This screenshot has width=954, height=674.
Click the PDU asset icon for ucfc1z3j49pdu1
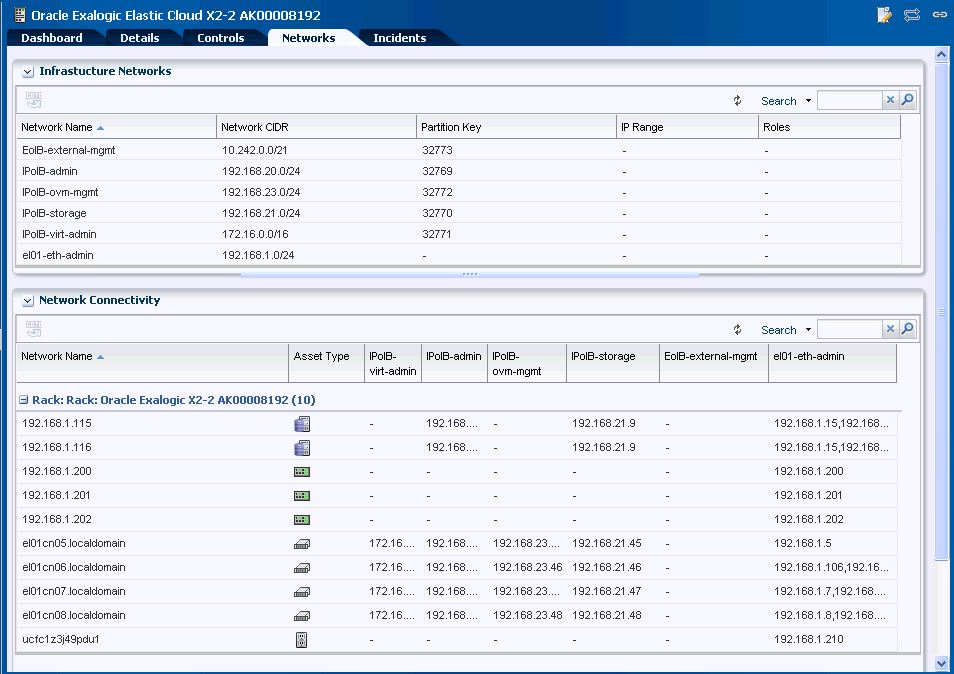click(x=301, y=640)
